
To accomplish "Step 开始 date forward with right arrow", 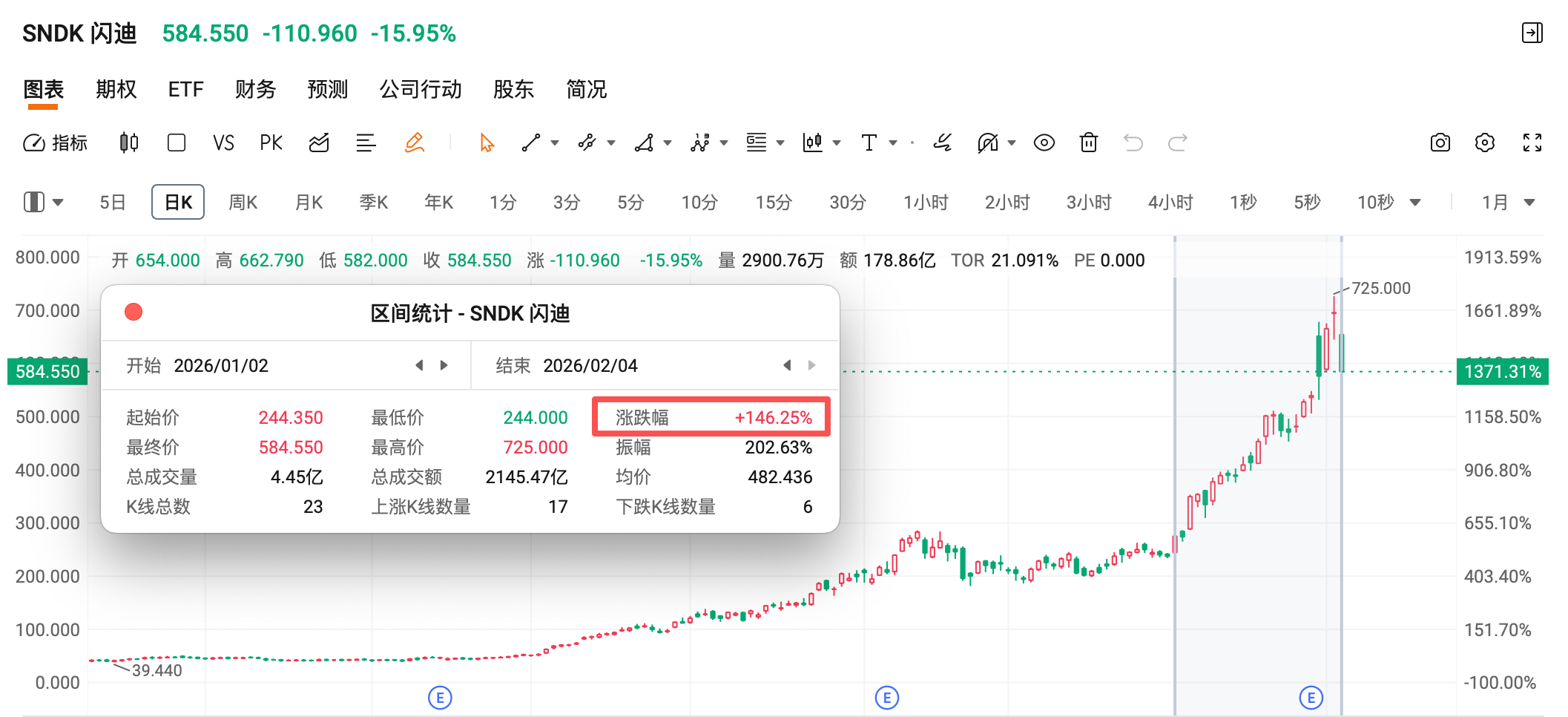I will [444, 365].
